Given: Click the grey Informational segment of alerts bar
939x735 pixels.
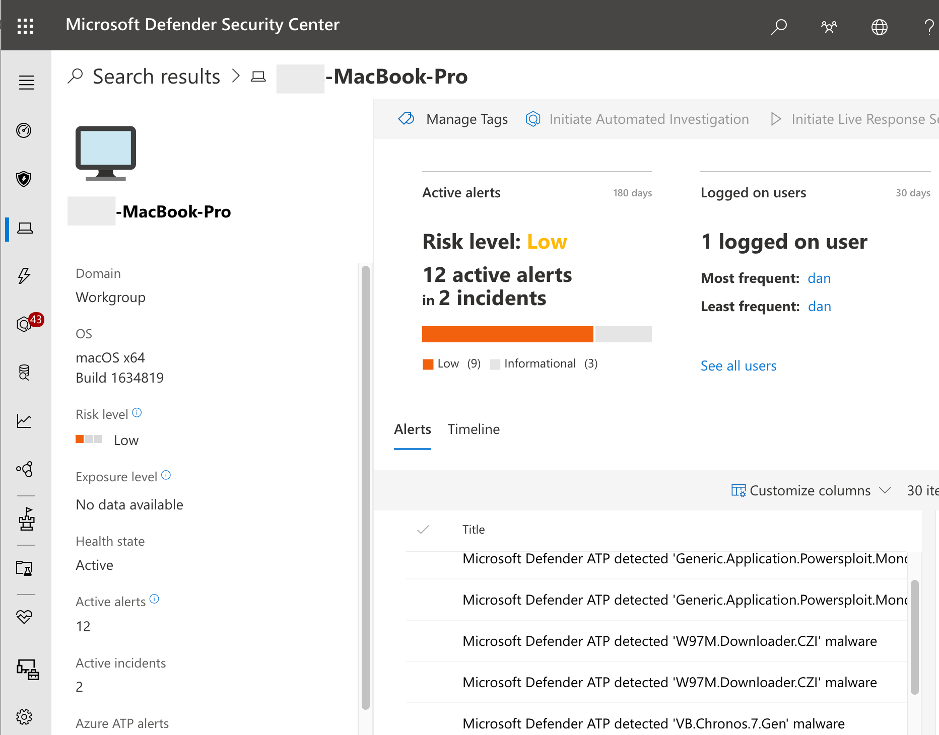Looking at the screenshot, I should 623,334.
